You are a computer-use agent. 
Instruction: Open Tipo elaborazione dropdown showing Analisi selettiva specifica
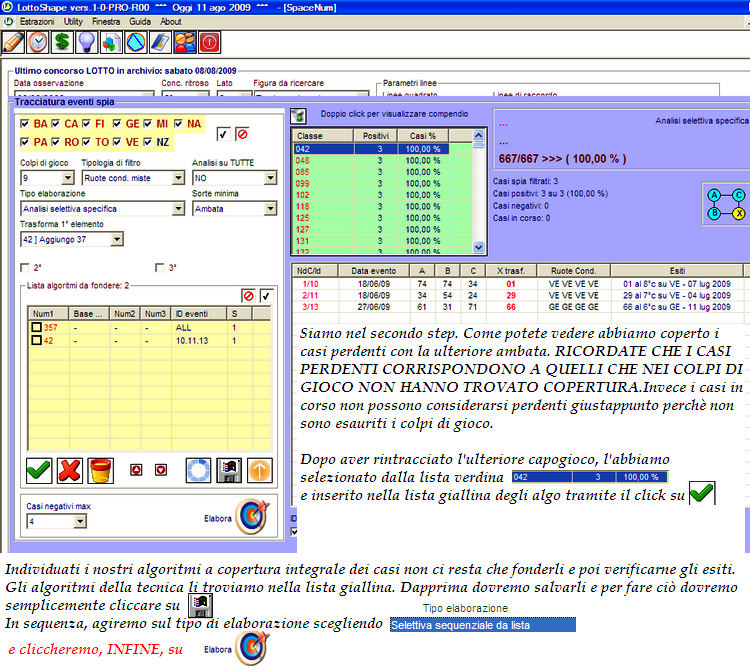(178, 208)
